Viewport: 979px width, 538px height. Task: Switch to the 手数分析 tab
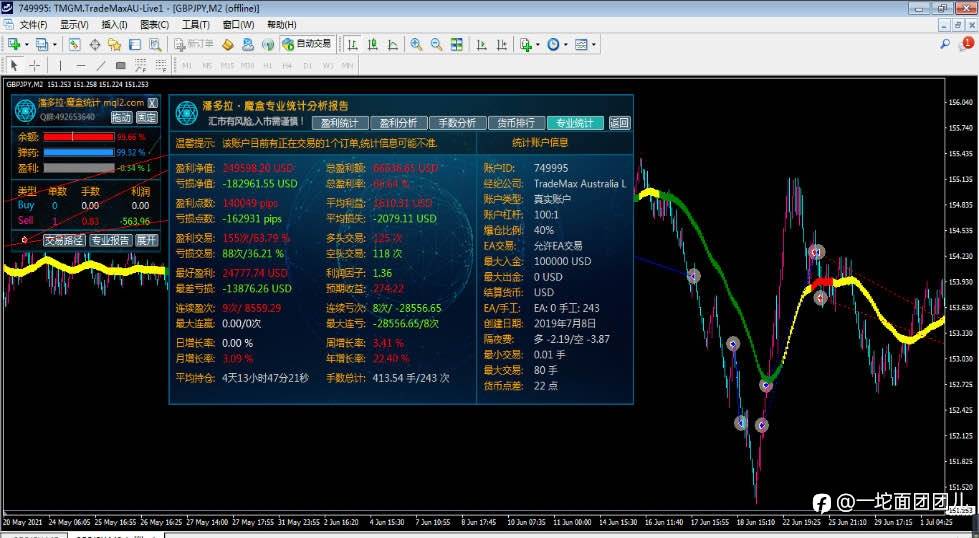pos(457,123)
